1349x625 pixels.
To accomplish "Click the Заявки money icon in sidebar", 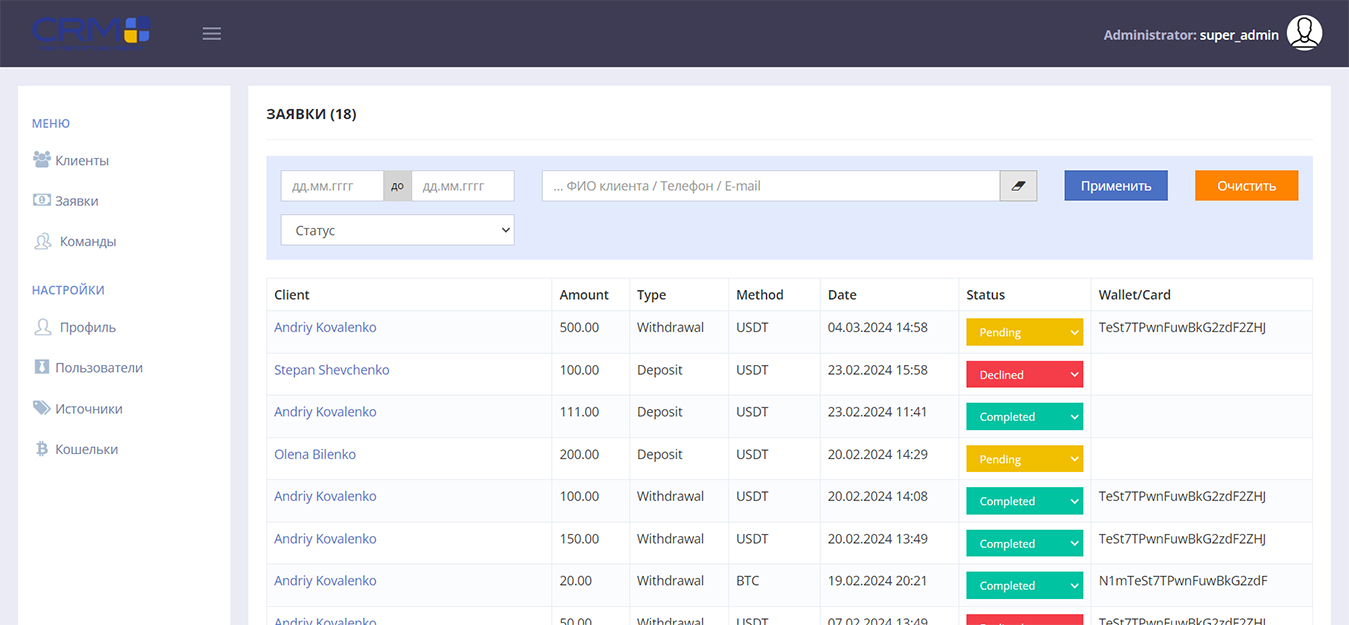I will (x=41, y=200).
